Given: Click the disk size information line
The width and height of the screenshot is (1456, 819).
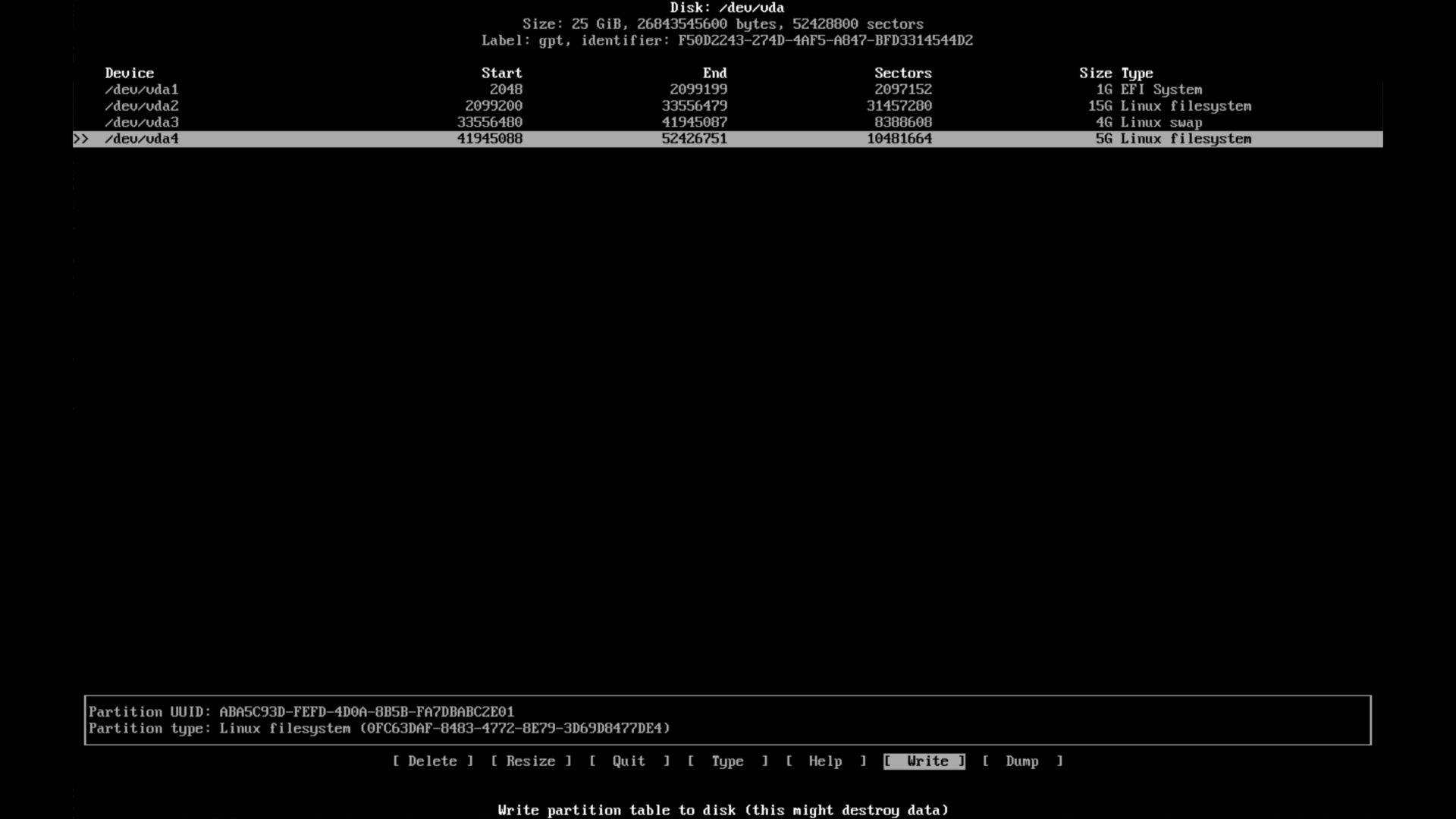Looking at the screenshot, I should [723, 24].
